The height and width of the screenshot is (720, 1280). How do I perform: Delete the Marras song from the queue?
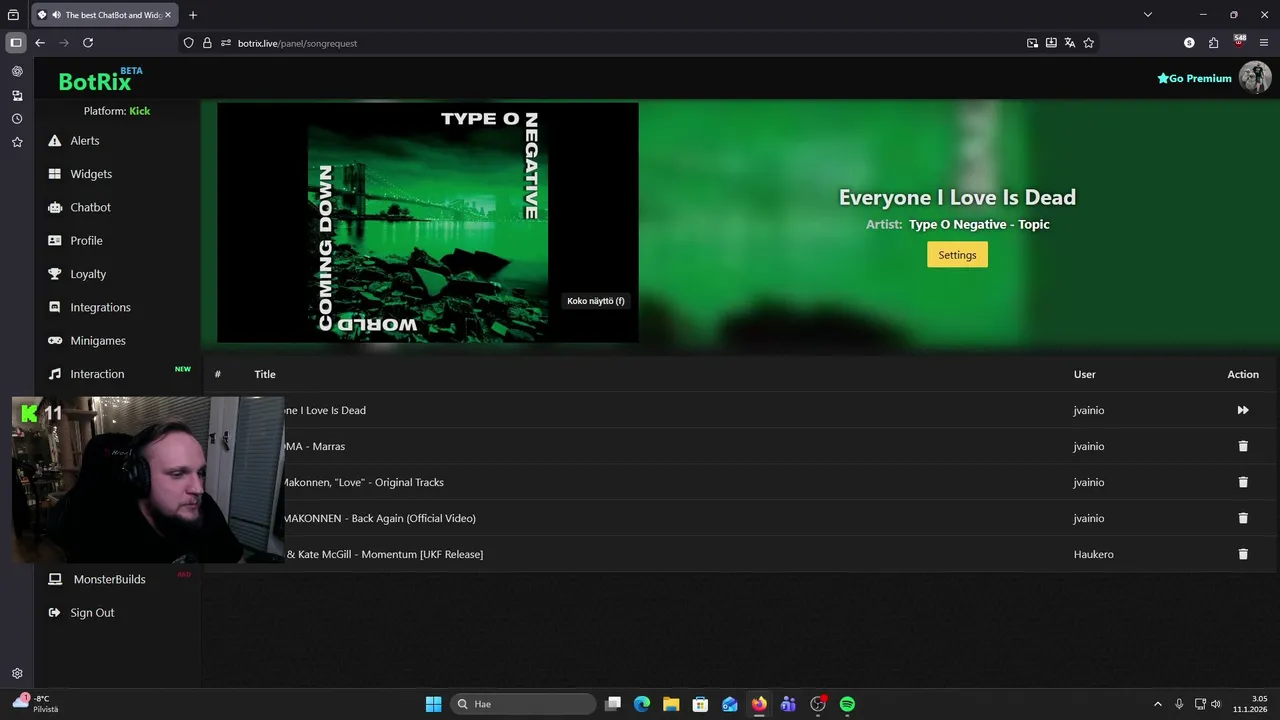pos(1243,446)
